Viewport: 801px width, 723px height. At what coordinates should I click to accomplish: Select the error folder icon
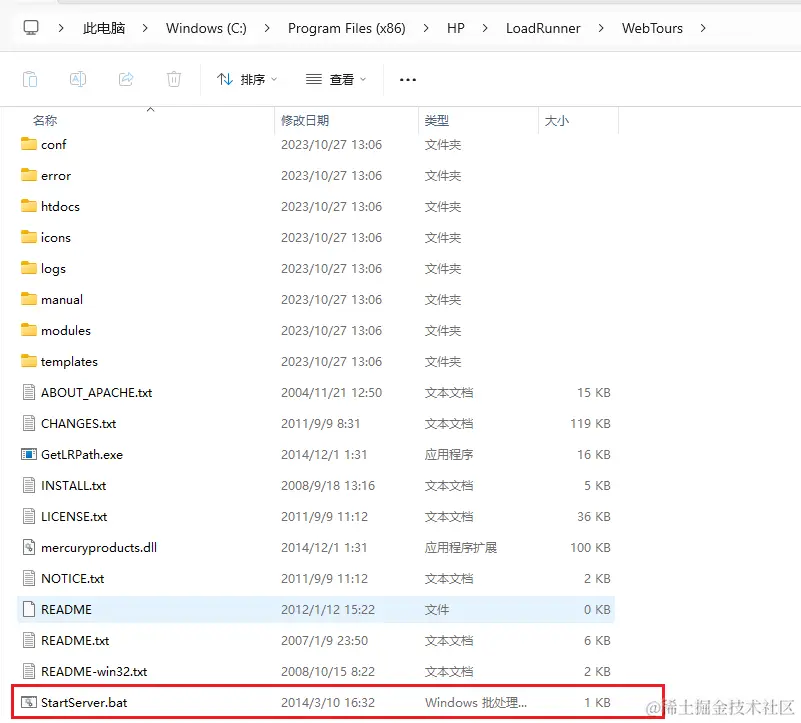pyautogui.click(x=29, y=175)
